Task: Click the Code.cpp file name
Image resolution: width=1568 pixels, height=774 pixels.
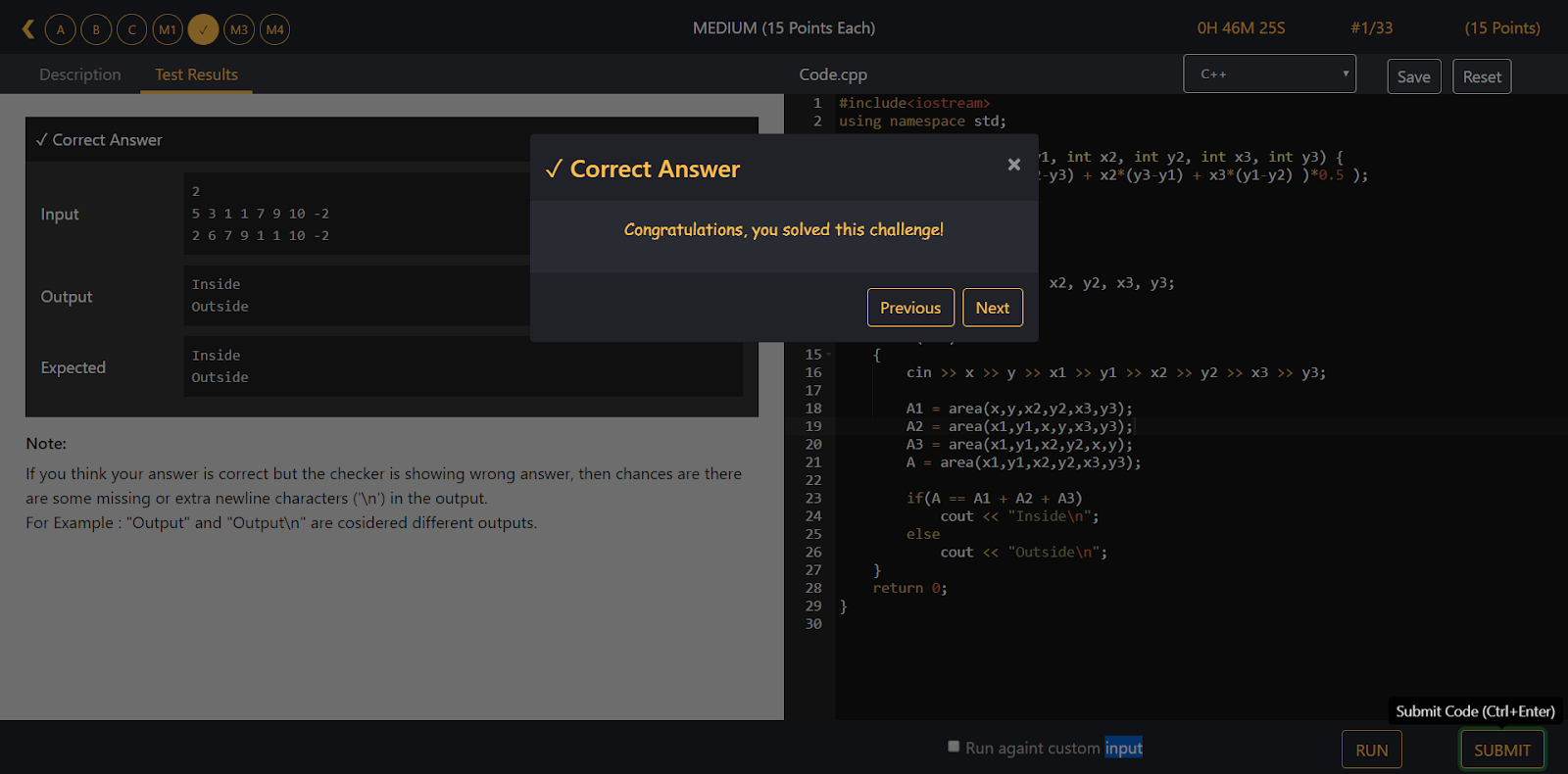Action: click(x=833, y=74)
